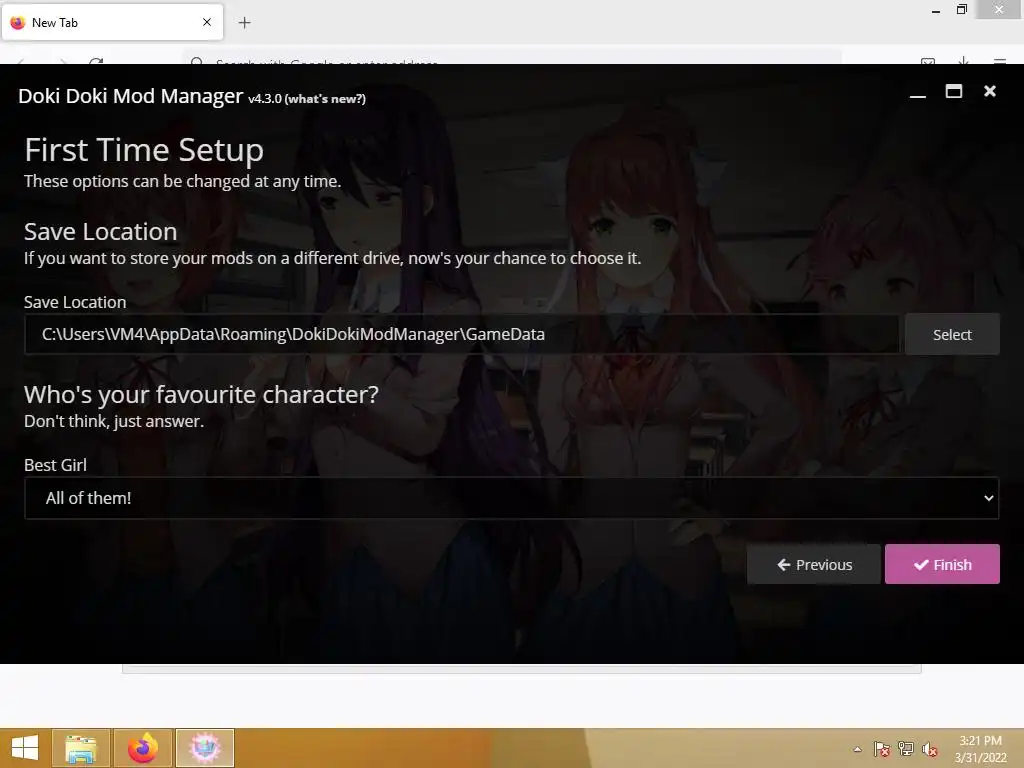Close the New Tab browser tab
This screenshot has height=768, width=1024.
tap(207, 22)
